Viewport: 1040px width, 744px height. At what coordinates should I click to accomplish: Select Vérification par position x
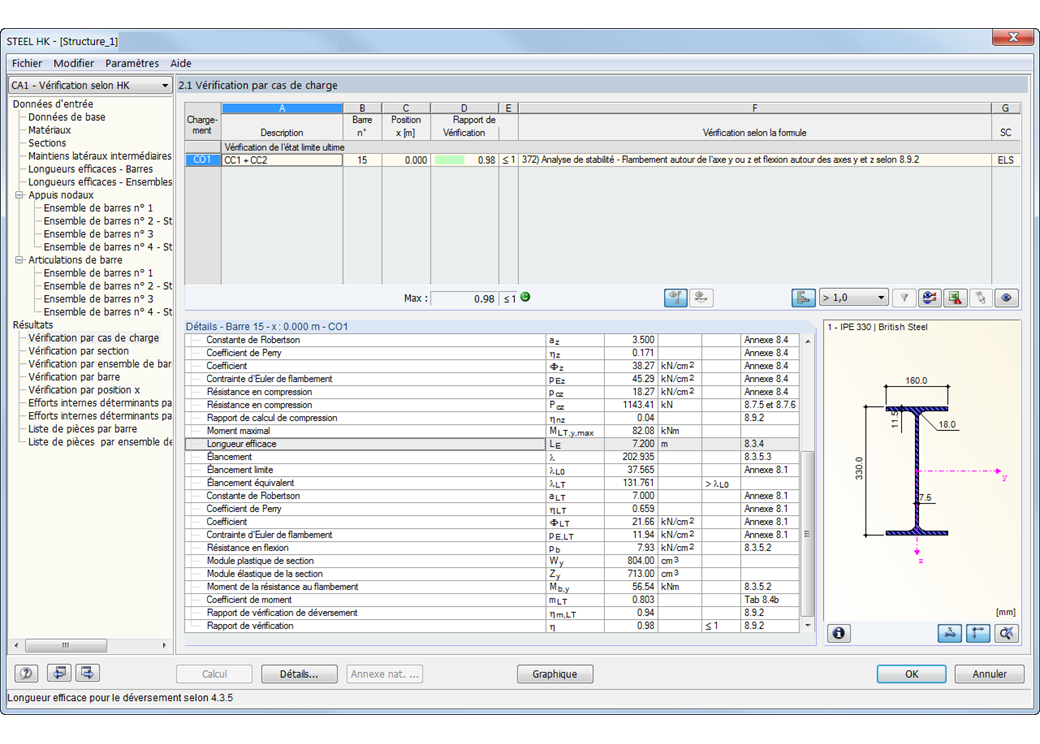[84, 390]
